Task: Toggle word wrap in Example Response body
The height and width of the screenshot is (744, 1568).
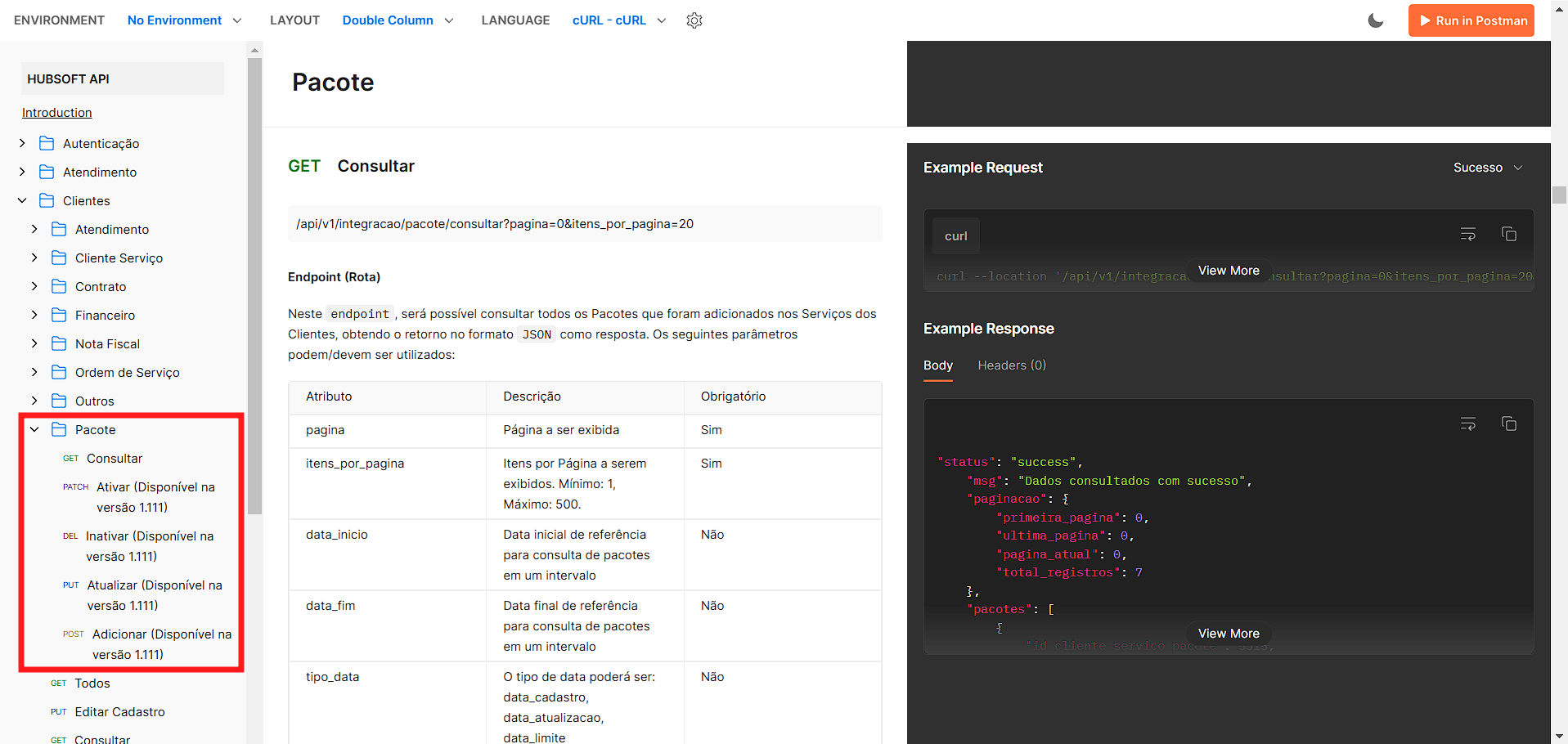Action: (1468, 424)
